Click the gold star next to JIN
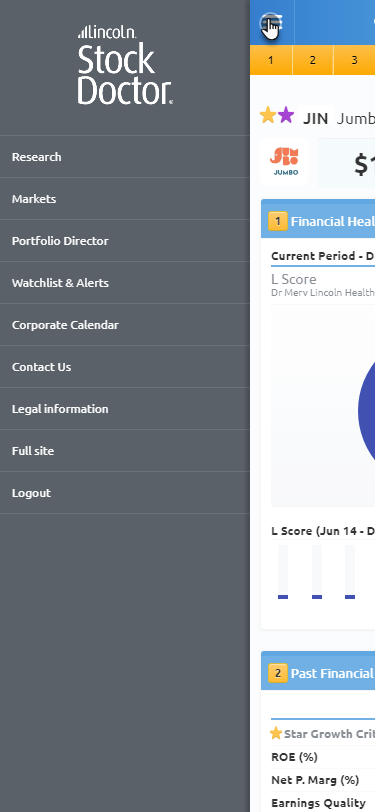The height and width of the screenshot is (812, 375). coord(268,115)
